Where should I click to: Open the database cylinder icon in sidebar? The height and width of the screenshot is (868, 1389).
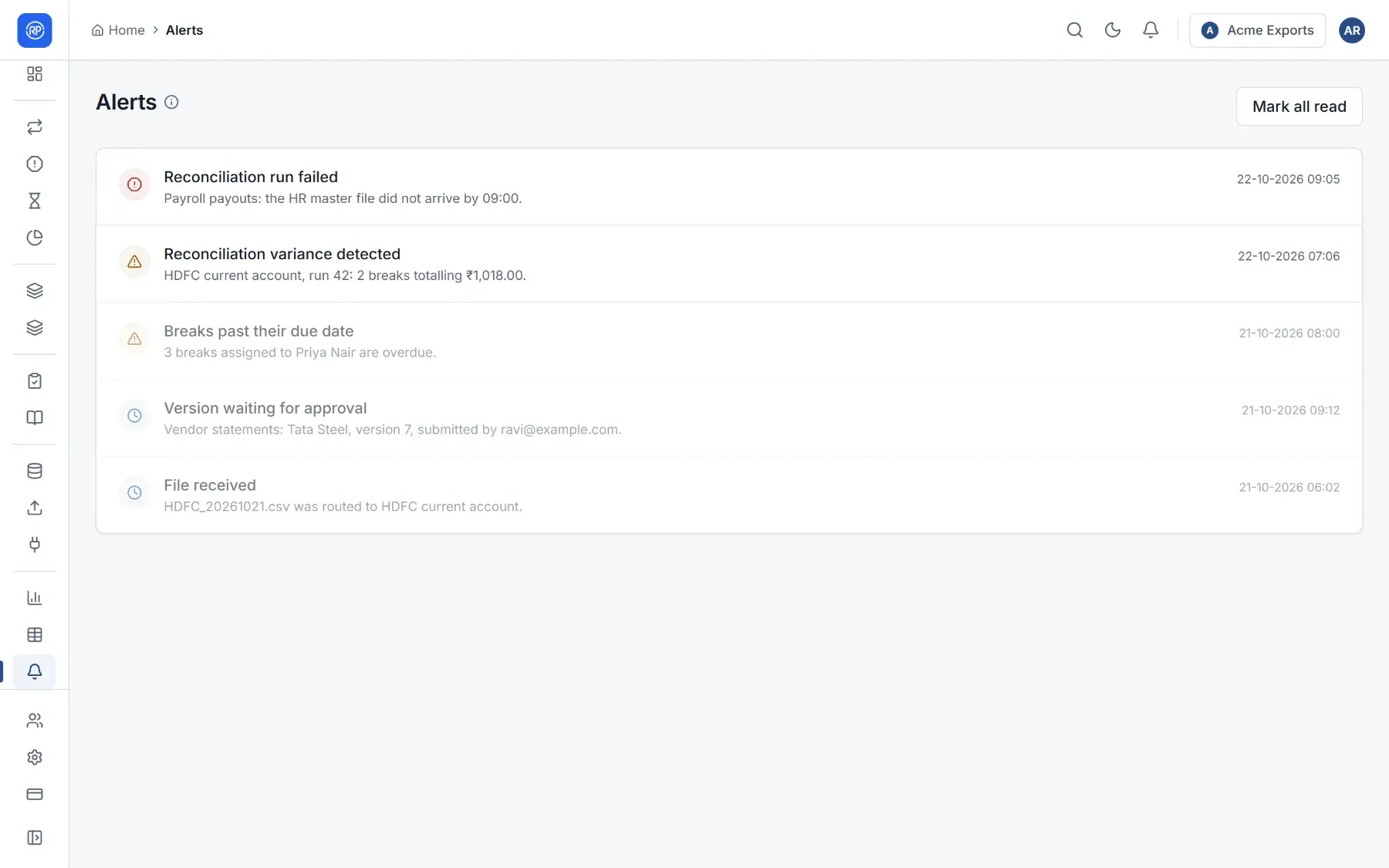[x=35, y=471]
